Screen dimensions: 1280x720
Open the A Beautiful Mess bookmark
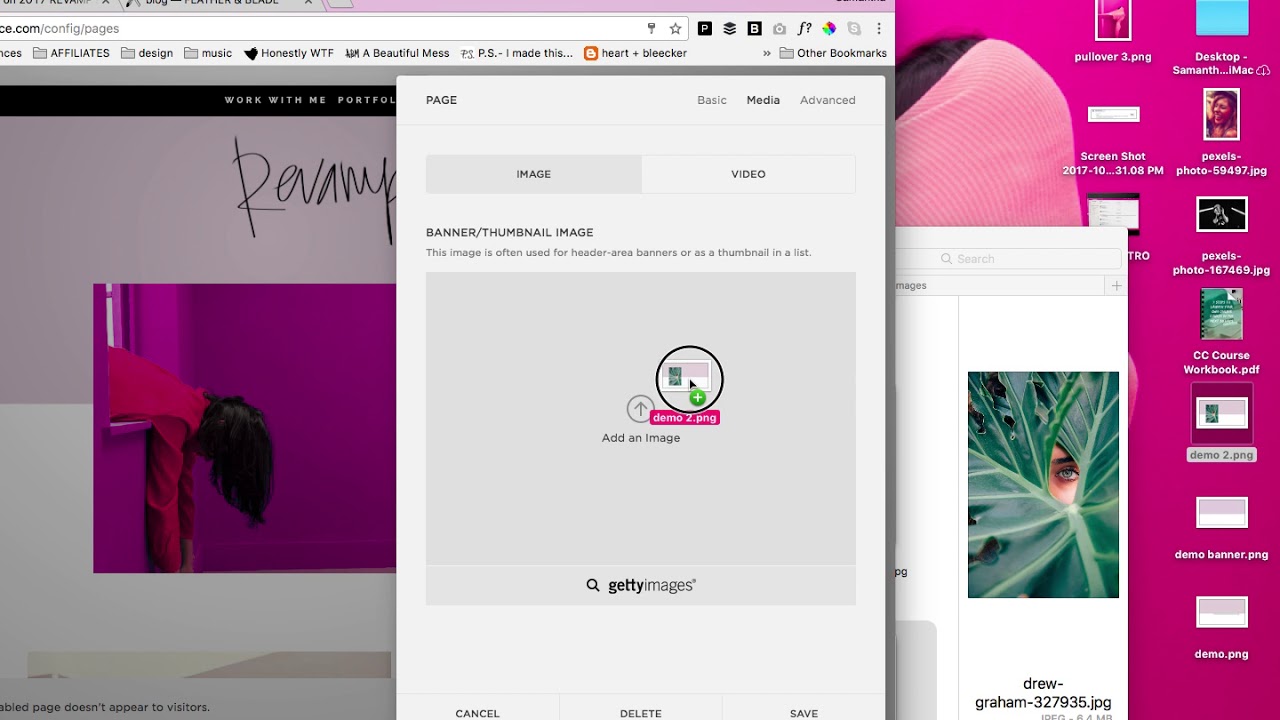tap(397, 53)
